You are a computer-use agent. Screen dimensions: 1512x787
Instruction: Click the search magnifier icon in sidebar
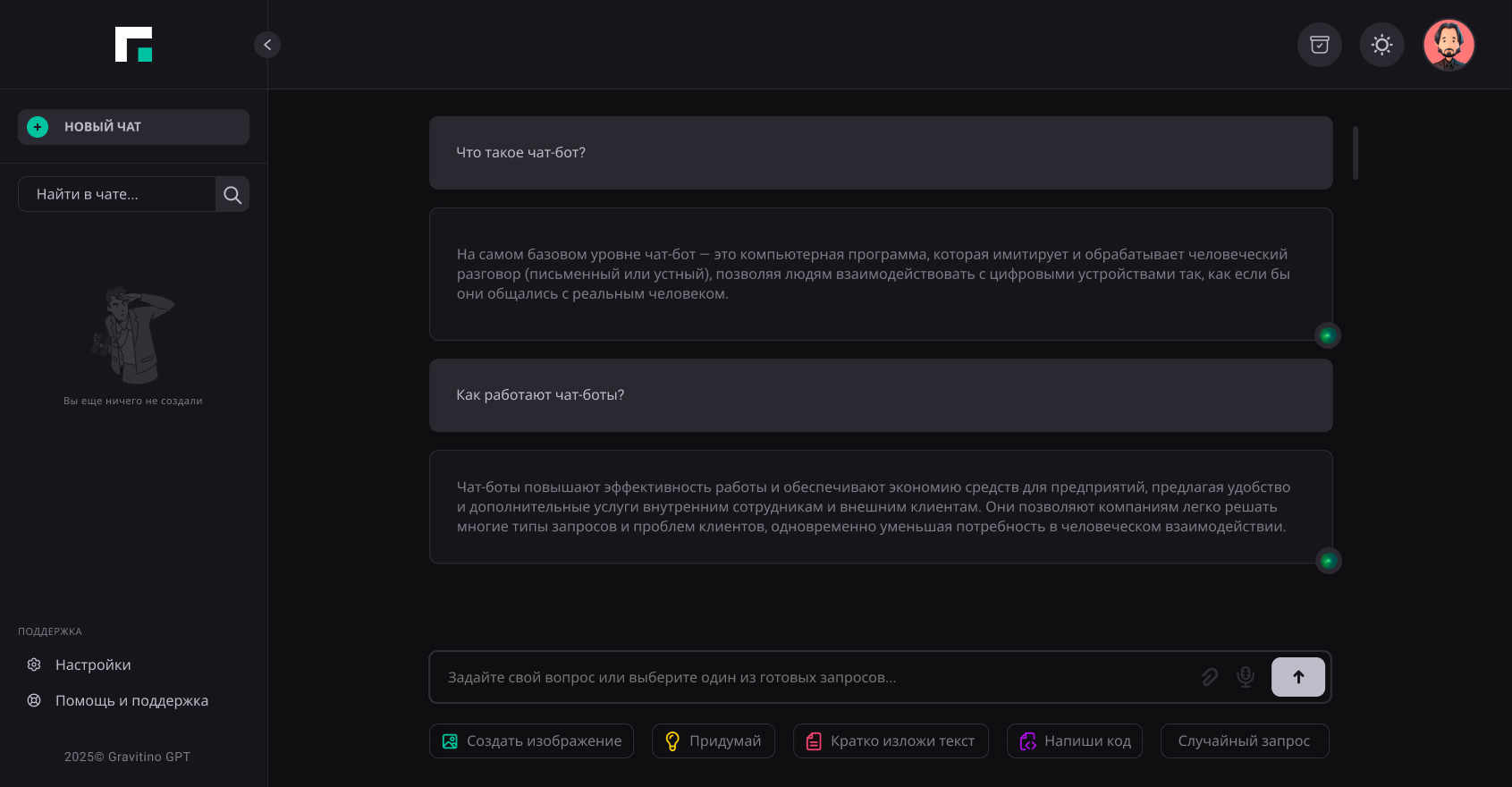point(232,195)
